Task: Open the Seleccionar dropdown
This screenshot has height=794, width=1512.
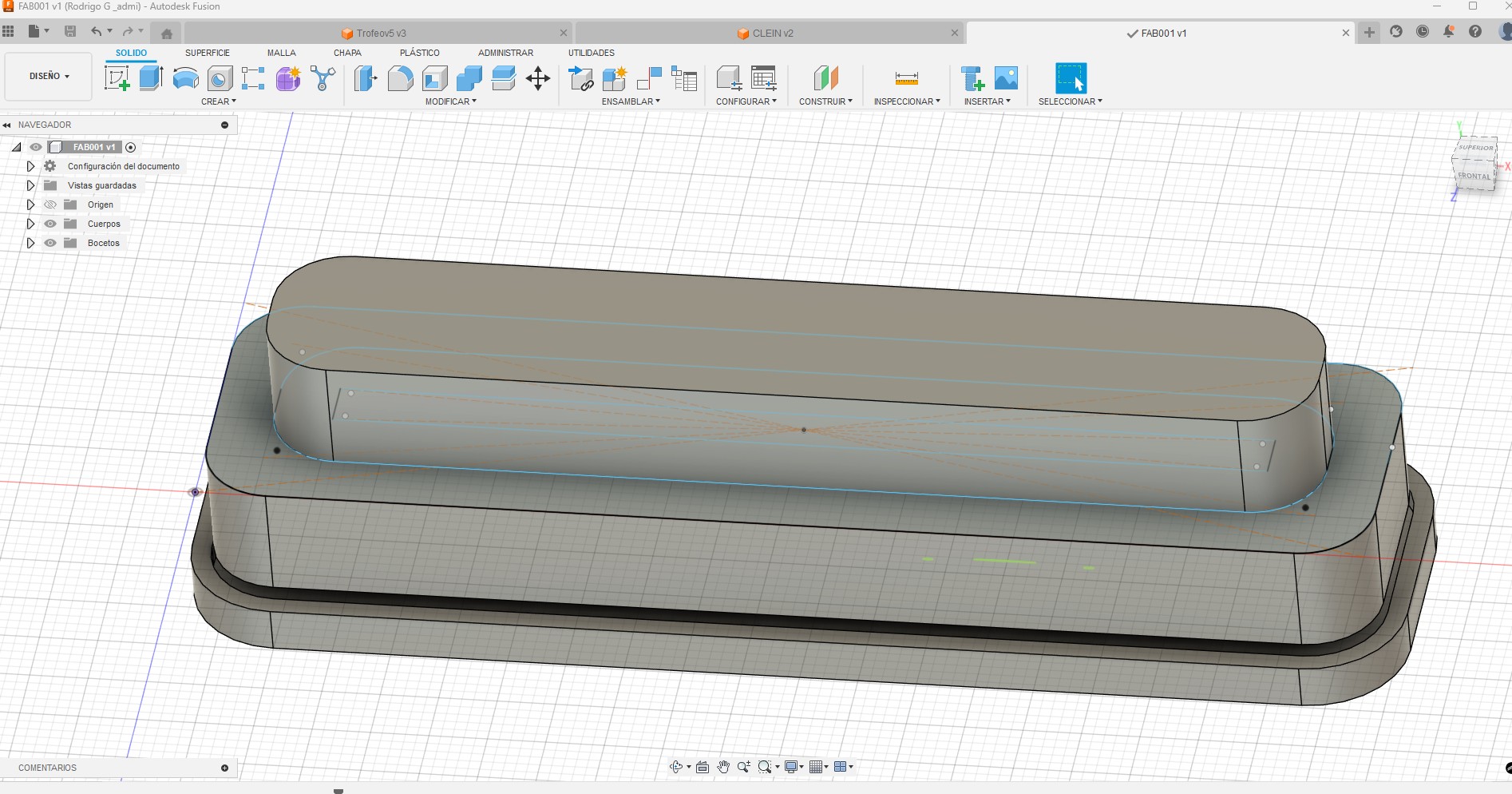Action: [x=1070, y=101]
